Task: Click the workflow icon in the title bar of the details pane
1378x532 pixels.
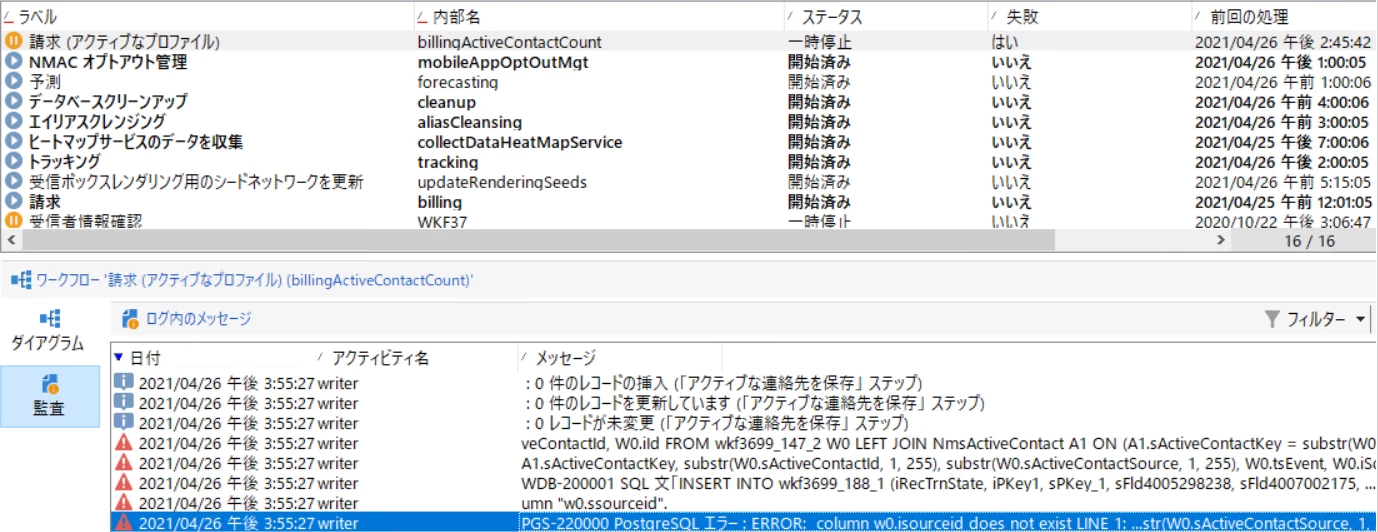Action: [22, 281]
